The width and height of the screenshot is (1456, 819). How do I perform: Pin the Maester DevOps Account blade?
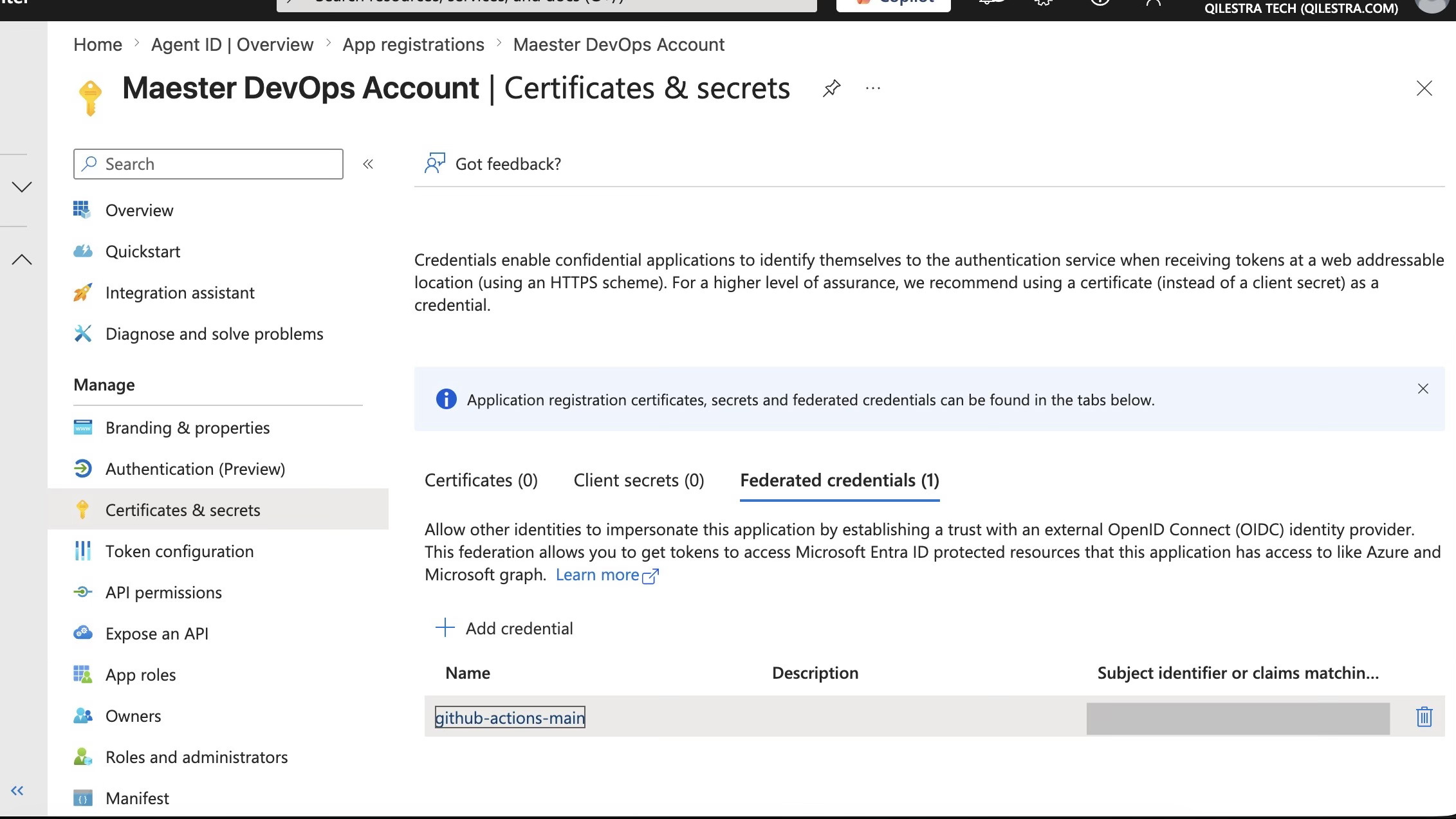831,88
